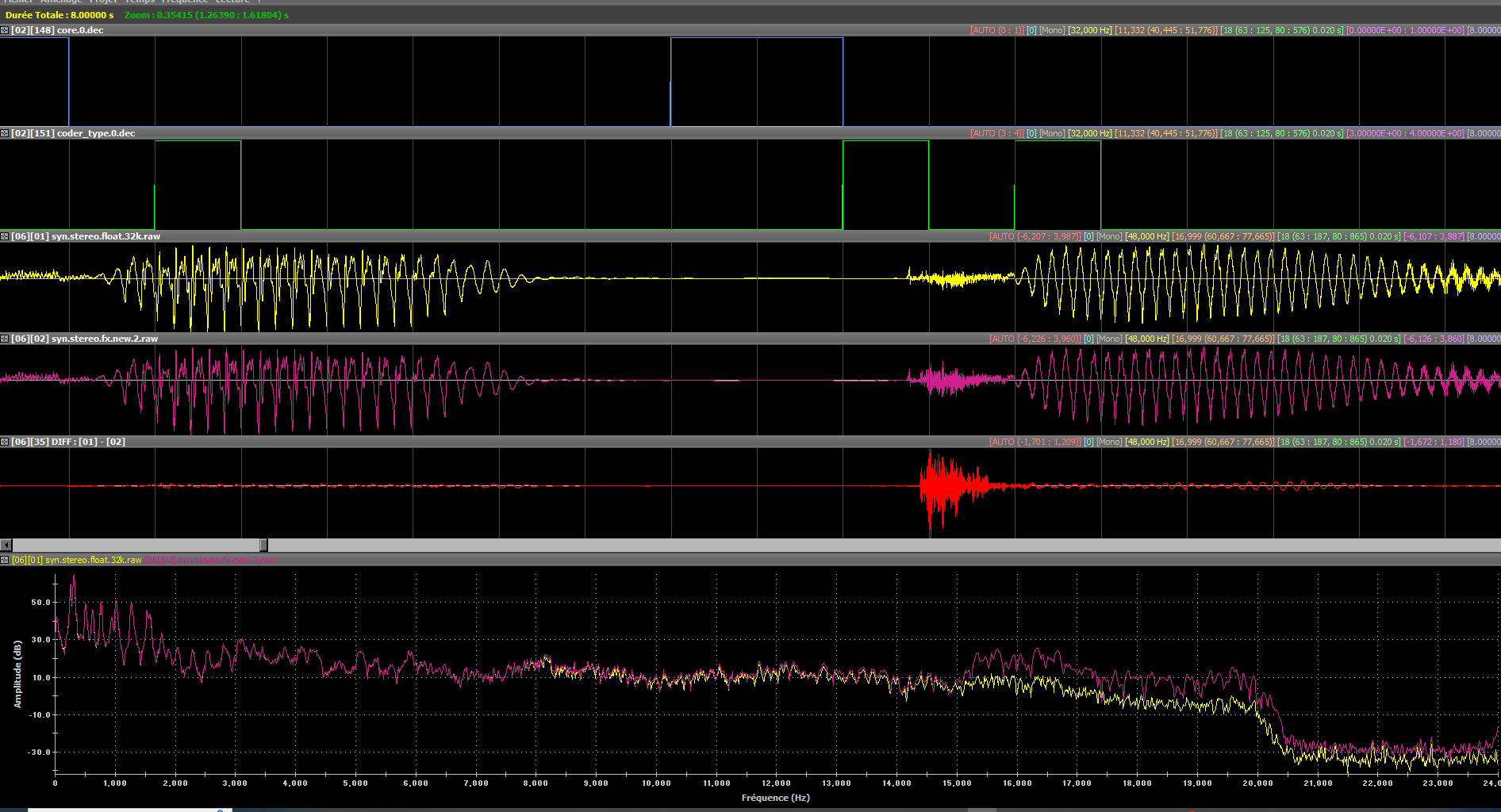Click the icon beside coder_type.0.dec track title
The height and width of the screenshot is (812, 1501).
point(5,133)
